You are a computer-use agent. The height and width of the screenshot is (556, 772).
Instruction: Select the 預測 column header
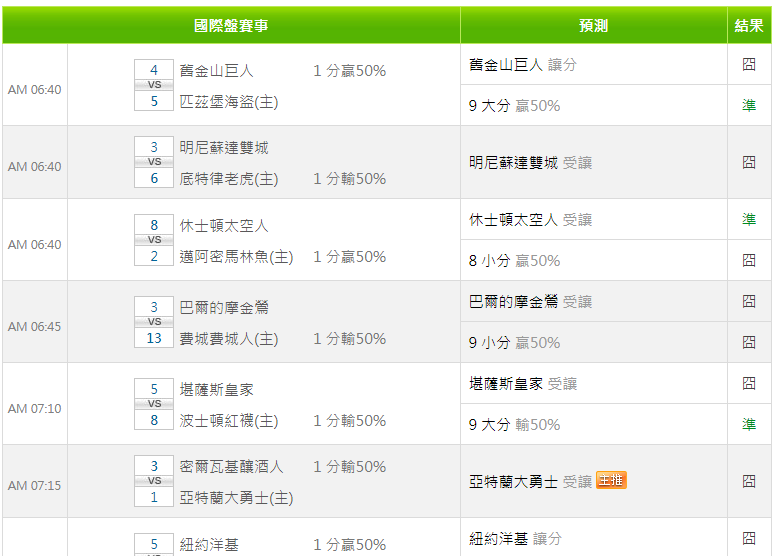click(593, 26)
